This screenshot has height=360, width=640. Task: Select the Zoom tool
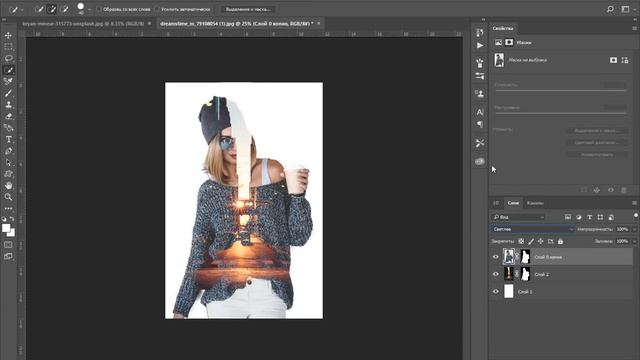[9, 197]
